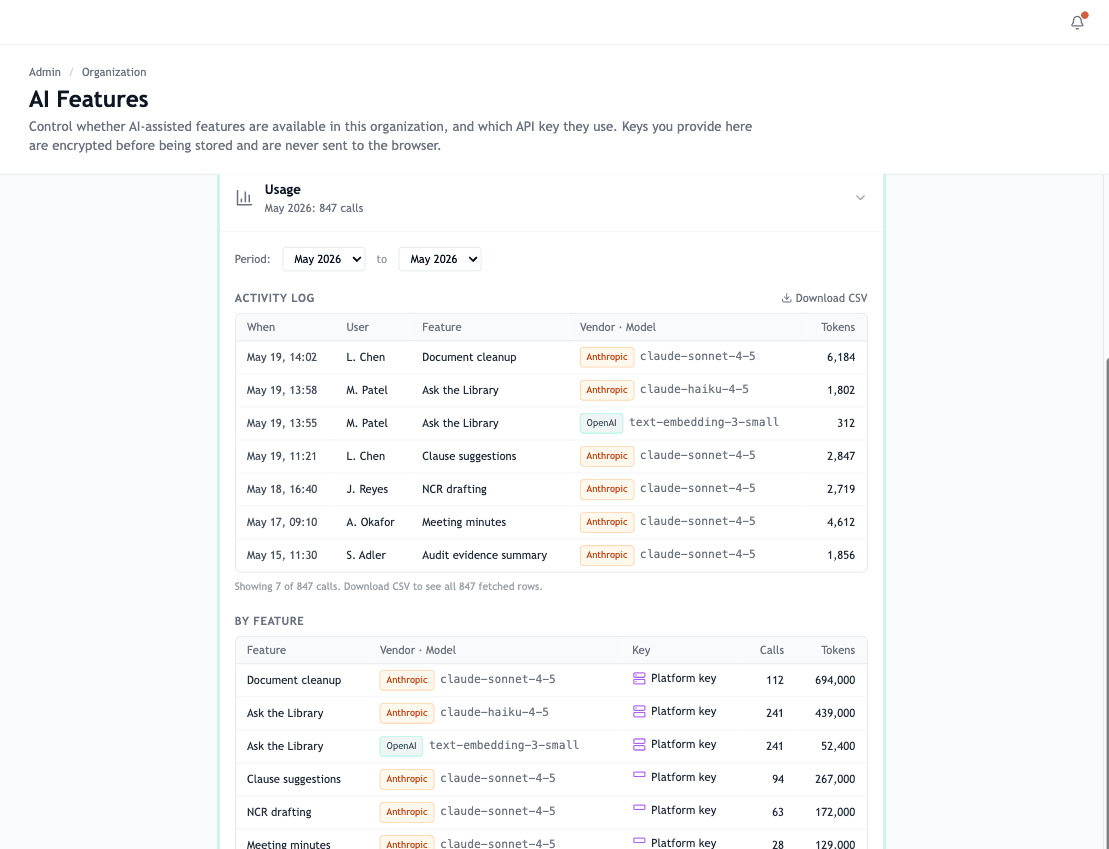The width and height of the screenshot is (1109, 849).
Task: Collapse the Usage section chevron
Action: pos(860,198)
